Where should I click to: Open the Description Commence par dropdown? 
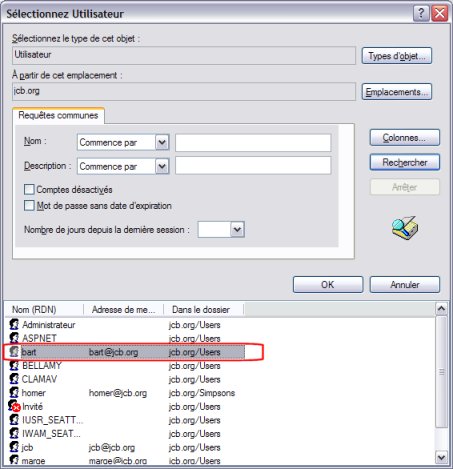click(162, 166)
